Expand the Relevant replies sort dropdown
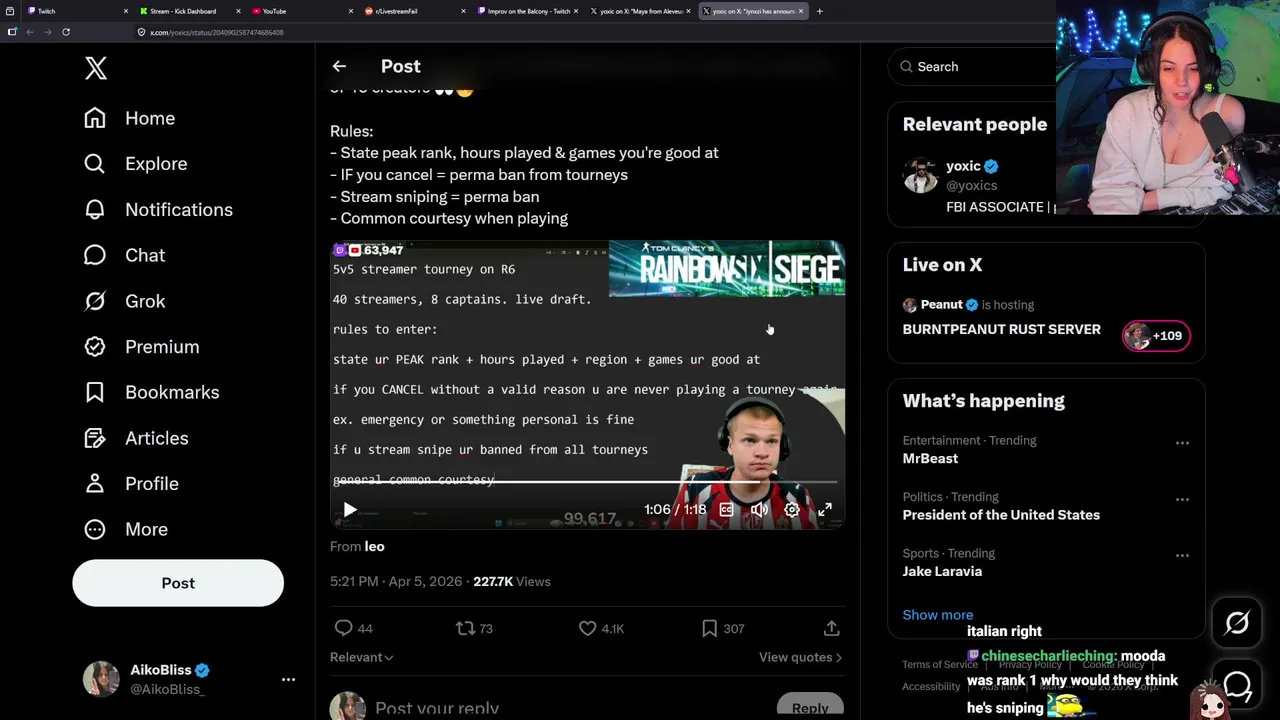Image resolution: width=1280 pixels, height=720 pixels. click(x=362, y=657)
